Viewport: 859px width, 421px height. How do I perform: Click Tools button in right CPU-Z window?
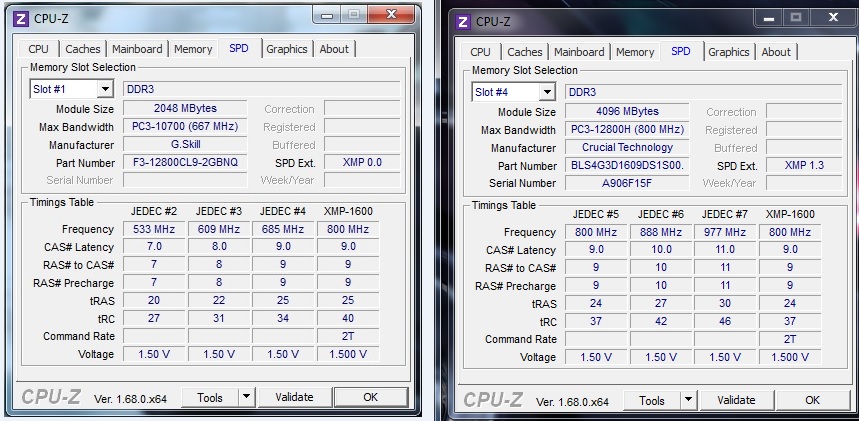click(652, 401)
